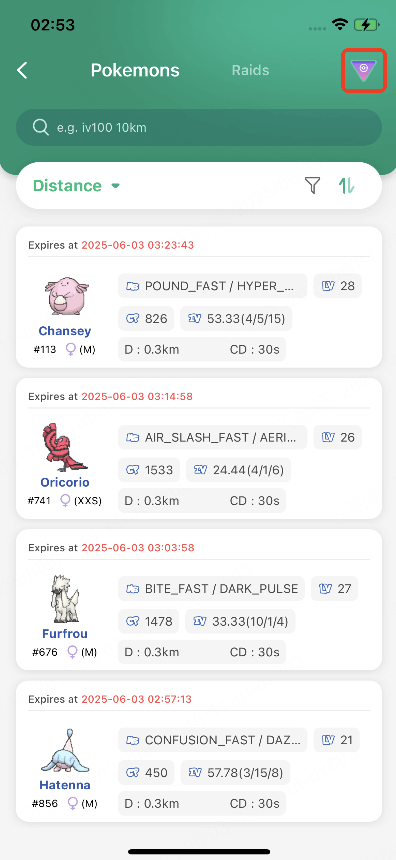Viewport: 396px width, 860px height.
Task: Tap the back arrow icon
Action: (x=22, y=70)
